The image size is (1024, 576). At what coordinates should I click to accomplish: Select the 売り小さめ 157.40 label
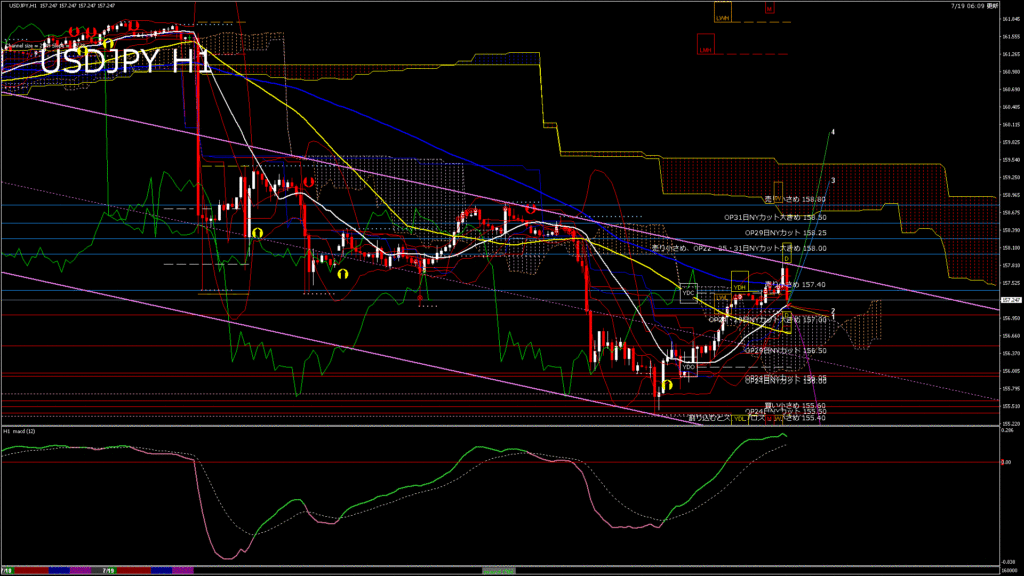point(795,285)
